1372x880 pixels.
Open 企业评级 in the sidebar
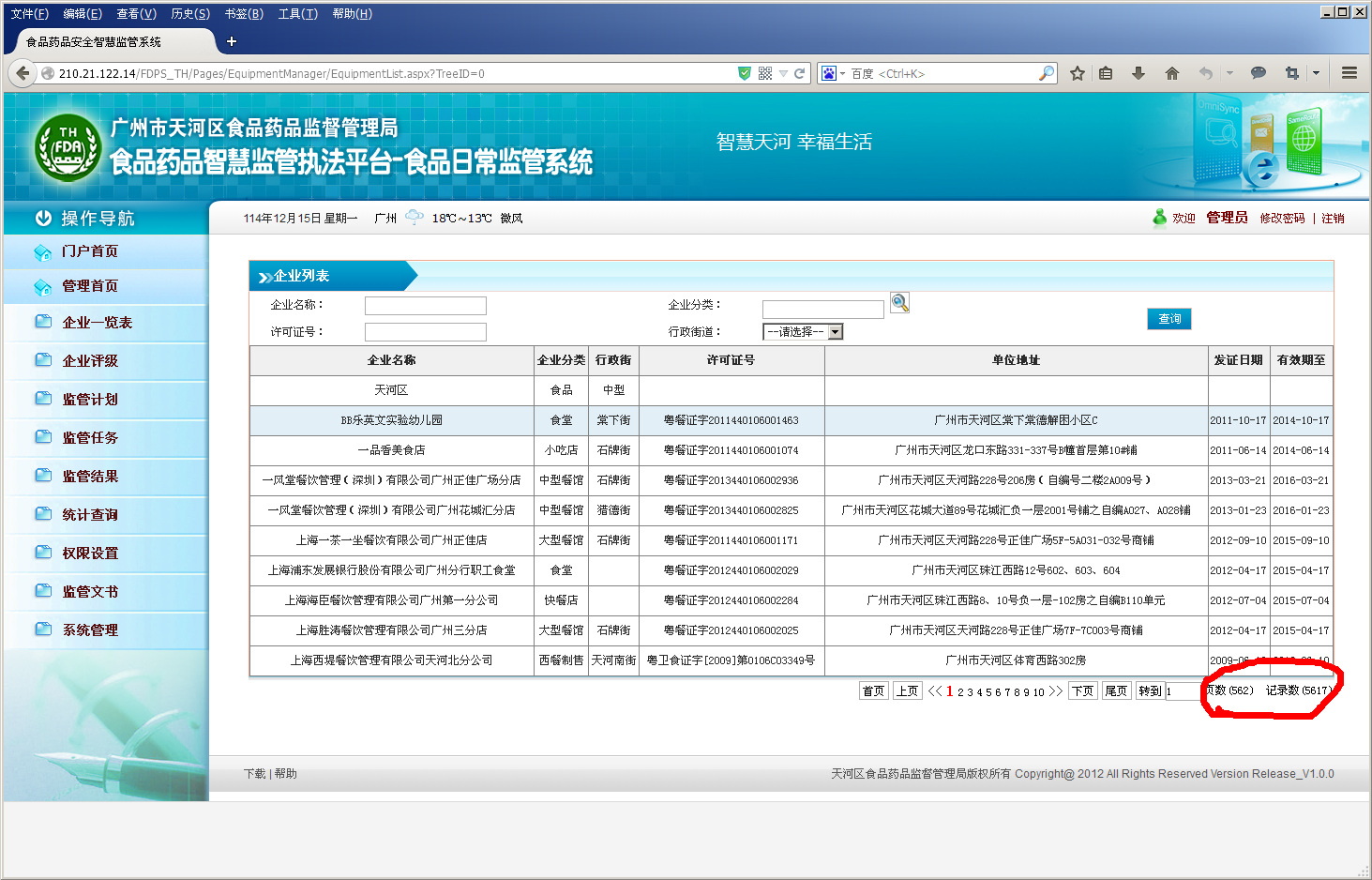(90, 361)
